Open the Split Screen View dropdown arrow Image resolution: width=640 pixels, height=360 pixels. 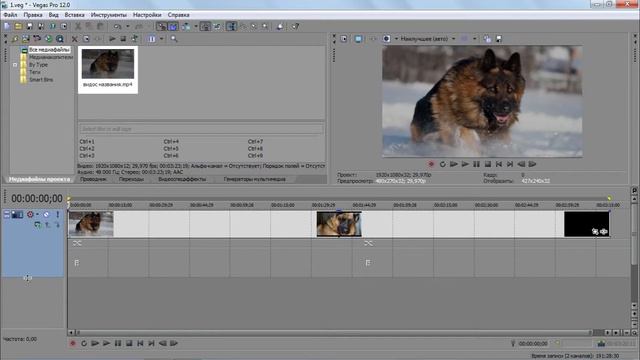396,39
